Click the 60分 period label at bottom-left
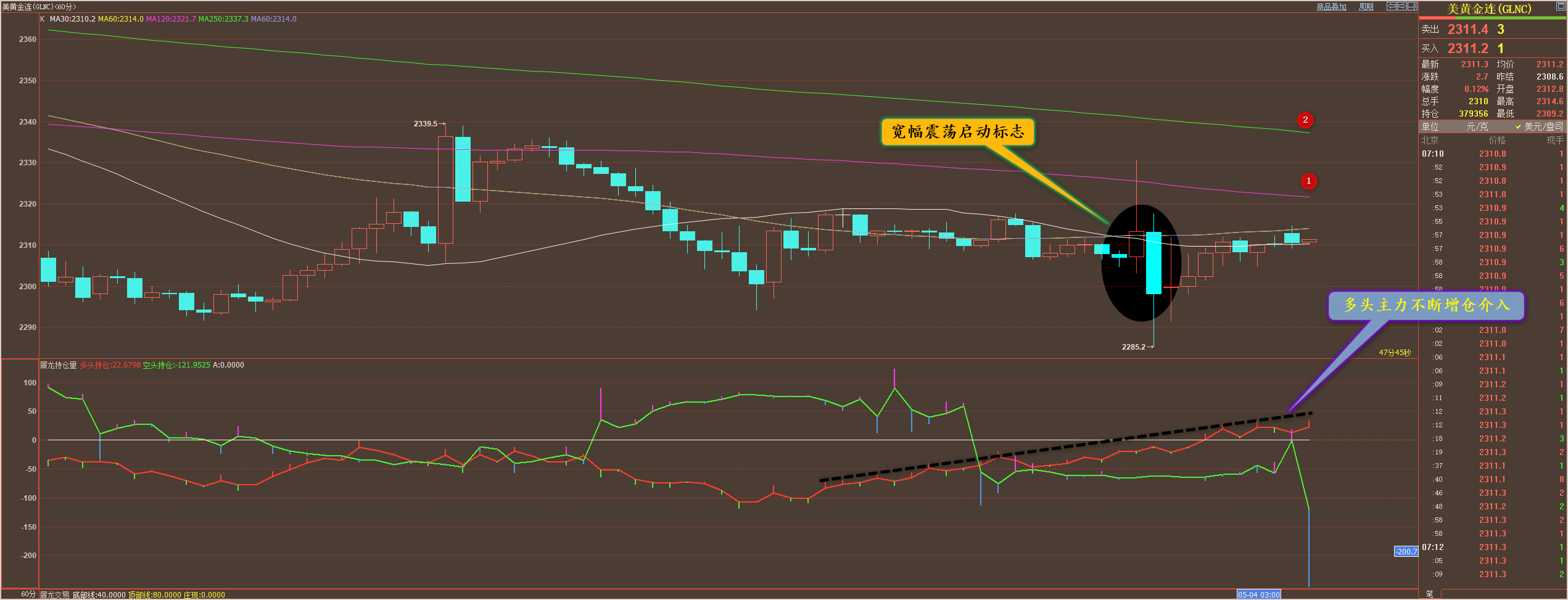The image size is (1568, 600). [x=28, y=594]
